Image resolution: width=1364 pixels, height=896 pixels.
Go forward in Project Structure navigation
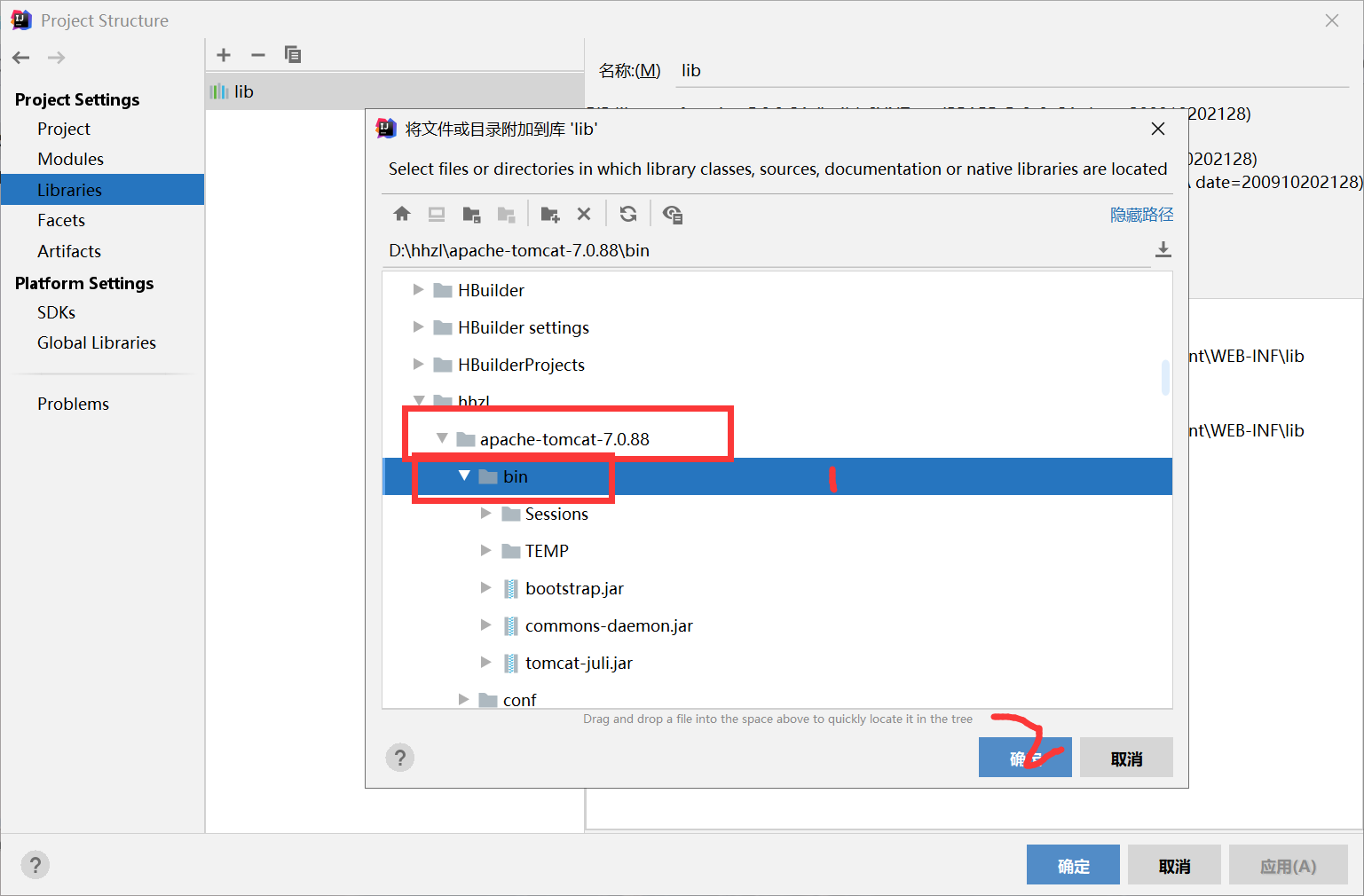[56, 58]
